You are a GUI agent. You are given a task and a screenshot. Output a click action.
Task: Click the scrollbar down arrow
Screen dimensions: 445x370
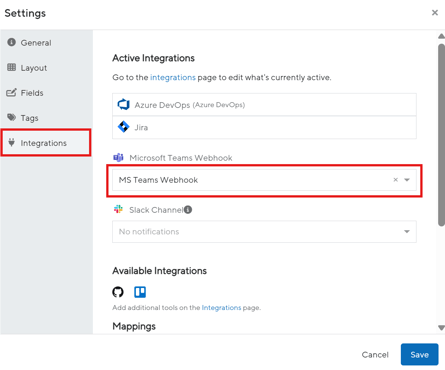coord(441,328)
